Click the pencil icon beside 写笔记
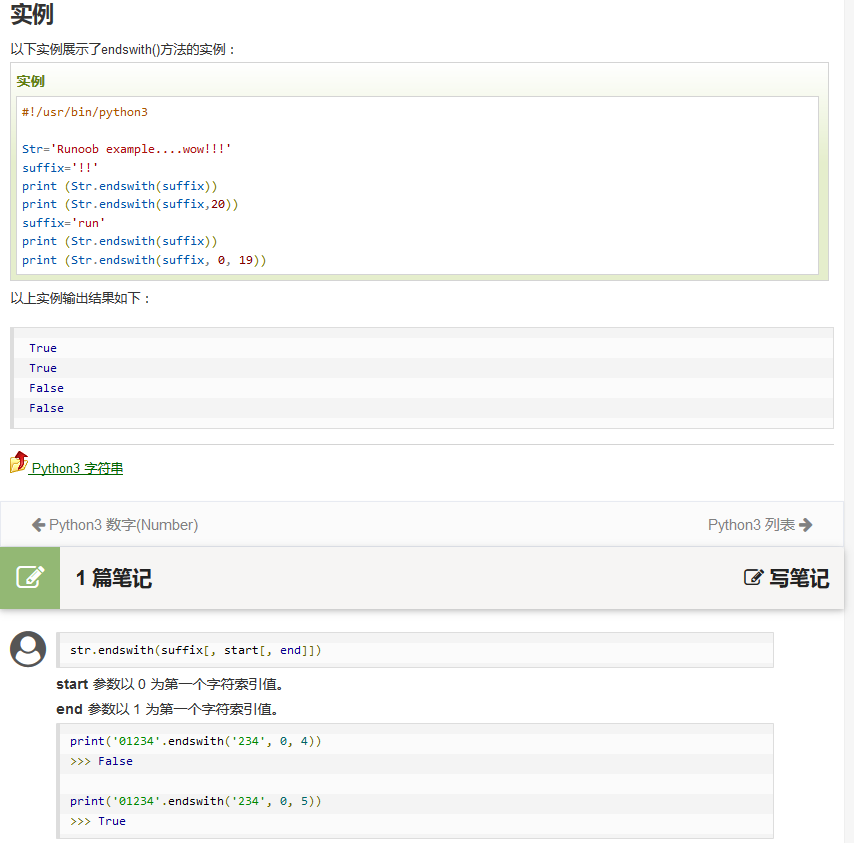 pos(754,577)
